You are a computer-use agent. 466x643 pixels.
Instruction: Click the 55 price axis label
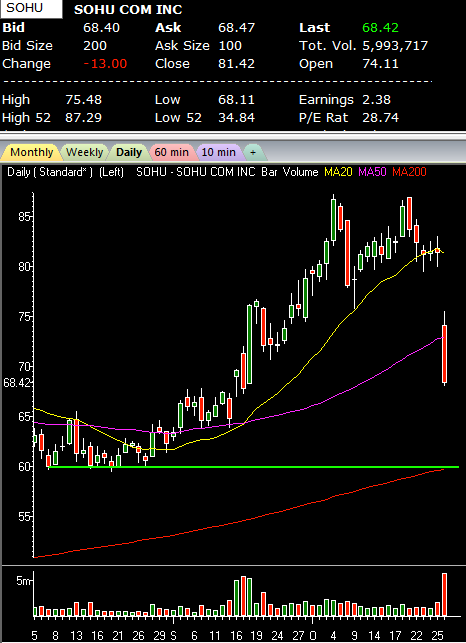[x=24, y=516]
